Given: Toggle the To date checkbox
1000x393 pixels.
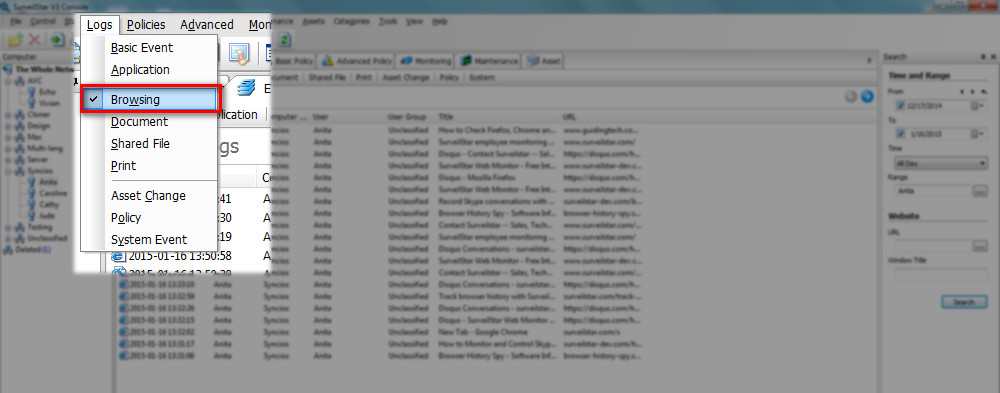Looking at the screenshot, I should click(x=901, y=134).
